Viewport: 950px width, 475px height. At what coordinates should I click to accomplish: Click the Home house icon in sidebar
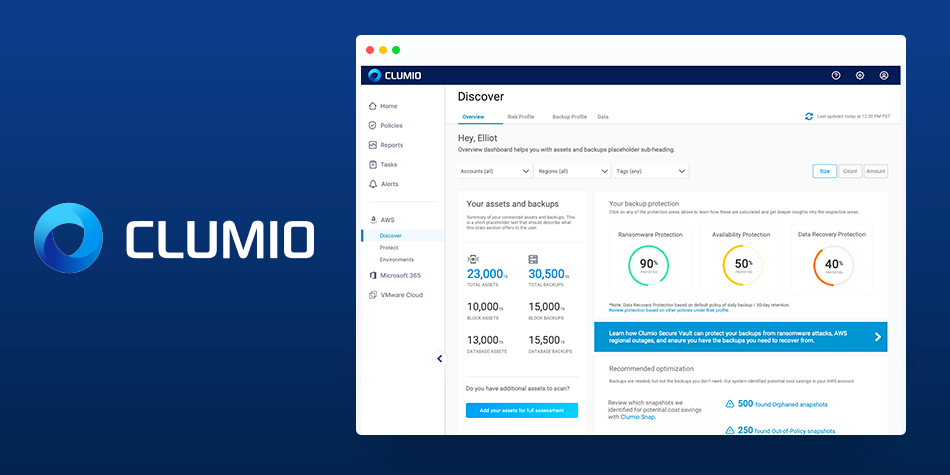click(x=373, y=106)
